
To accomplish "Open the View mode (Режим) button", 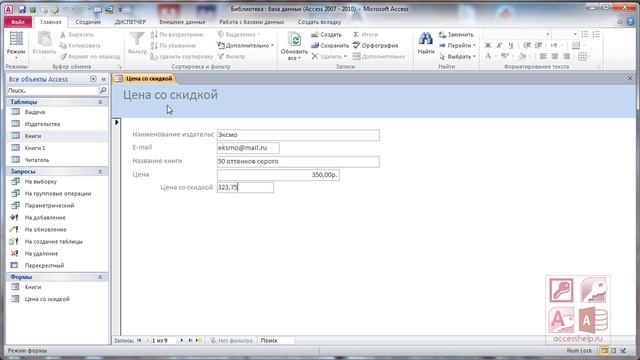I will tap(16, 45).
